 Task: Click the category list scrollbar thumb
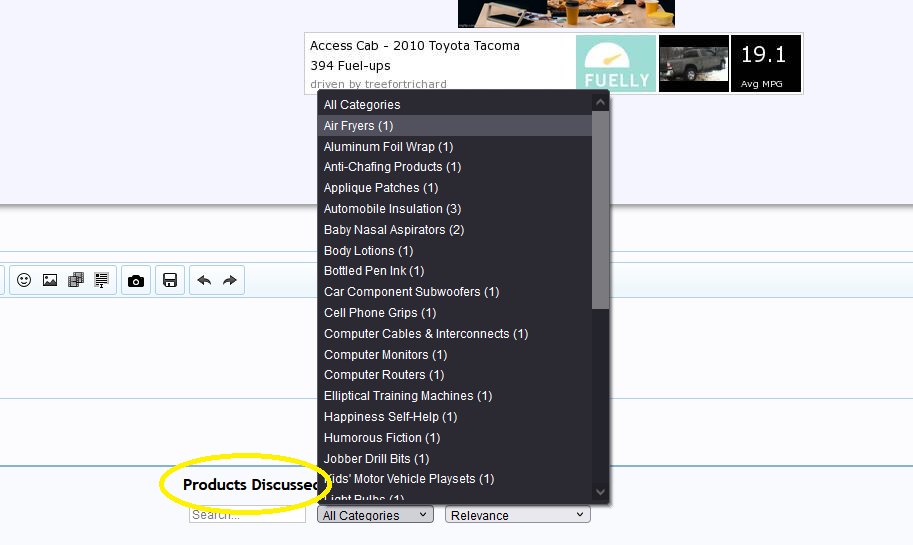pos(600,210)
